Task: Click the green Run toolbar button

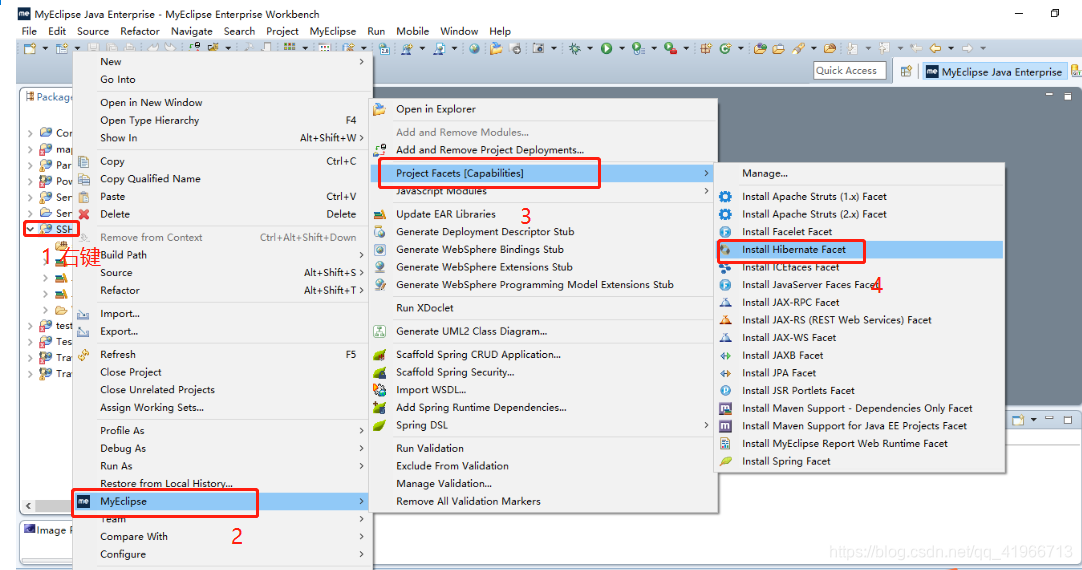Action: 607,48
